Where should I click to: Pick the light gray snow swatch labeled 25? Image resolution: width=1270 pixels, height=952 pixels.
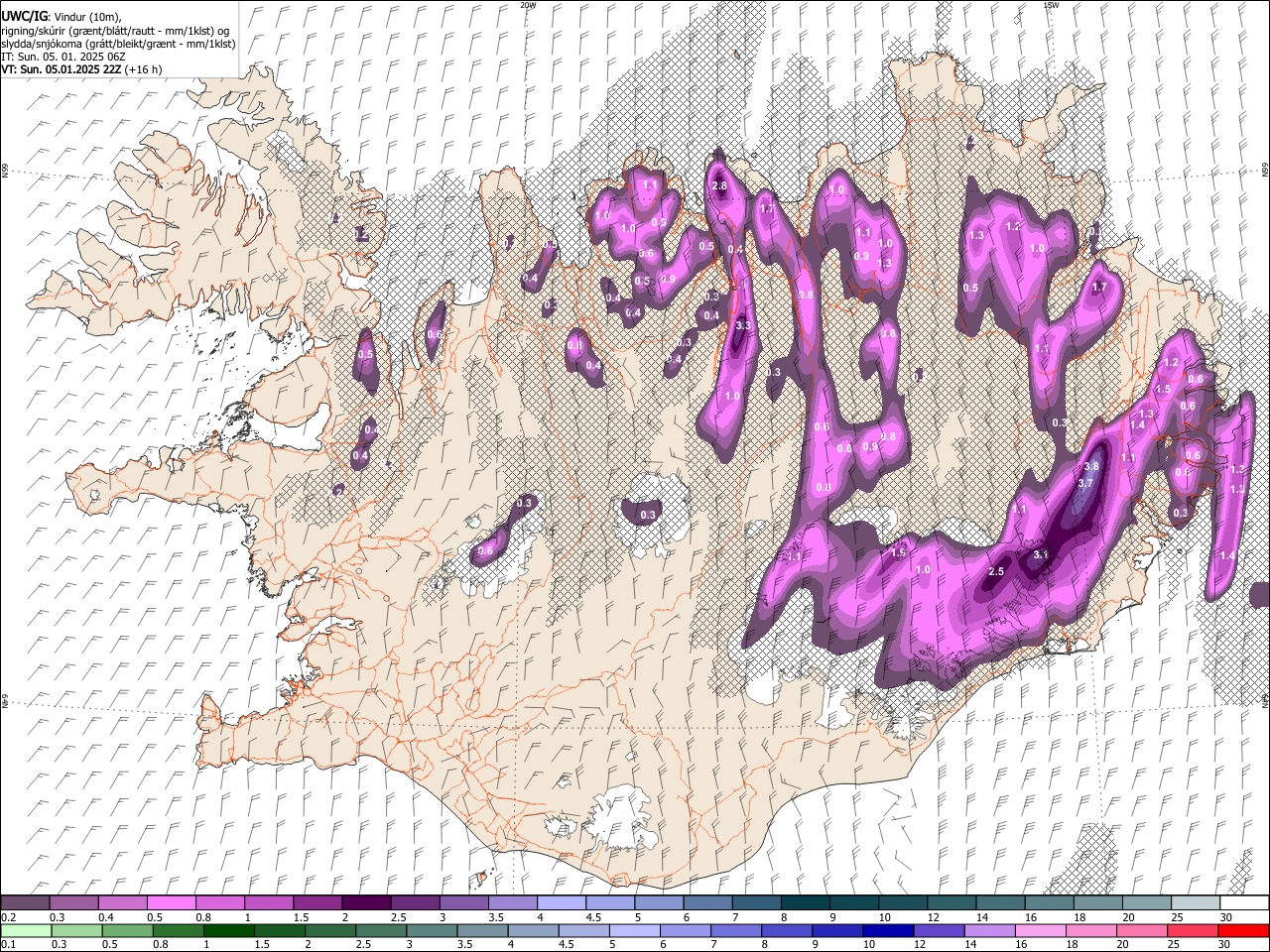(1195, 902)
